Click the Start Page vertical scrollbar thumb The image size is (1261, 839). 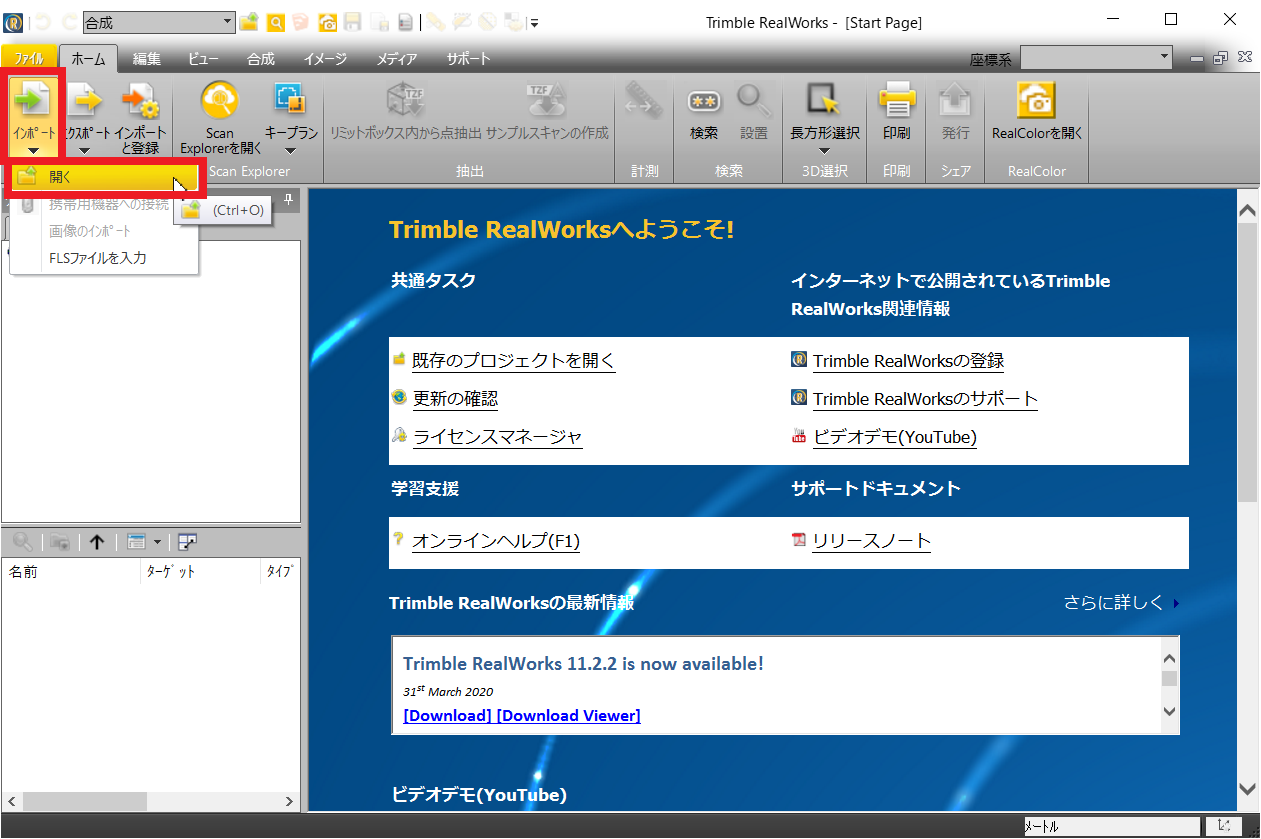1247,363
